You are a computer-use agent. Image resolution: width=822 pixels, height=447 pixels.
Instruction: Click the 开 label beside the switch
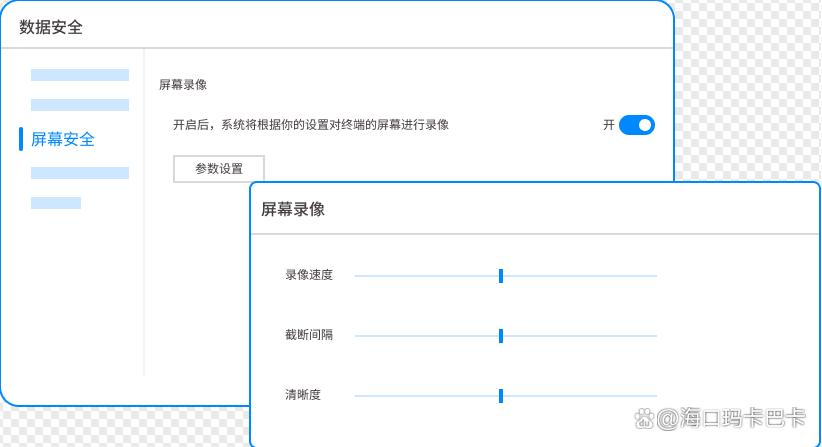pyautogui.click(x=609, y=125)
